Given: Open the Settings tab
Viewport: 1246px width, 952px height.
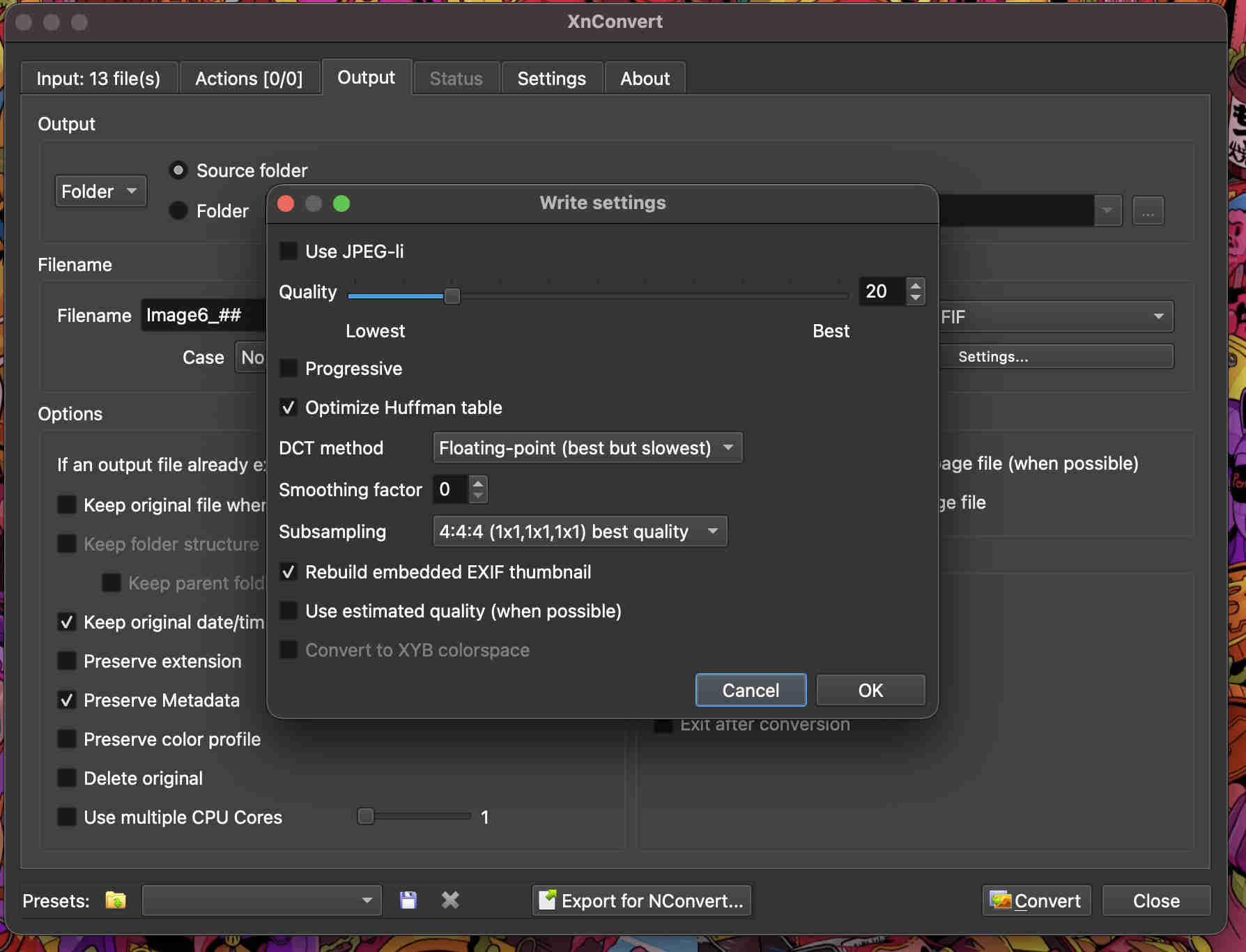Looking at the screenshot, I should pos(552,78).
